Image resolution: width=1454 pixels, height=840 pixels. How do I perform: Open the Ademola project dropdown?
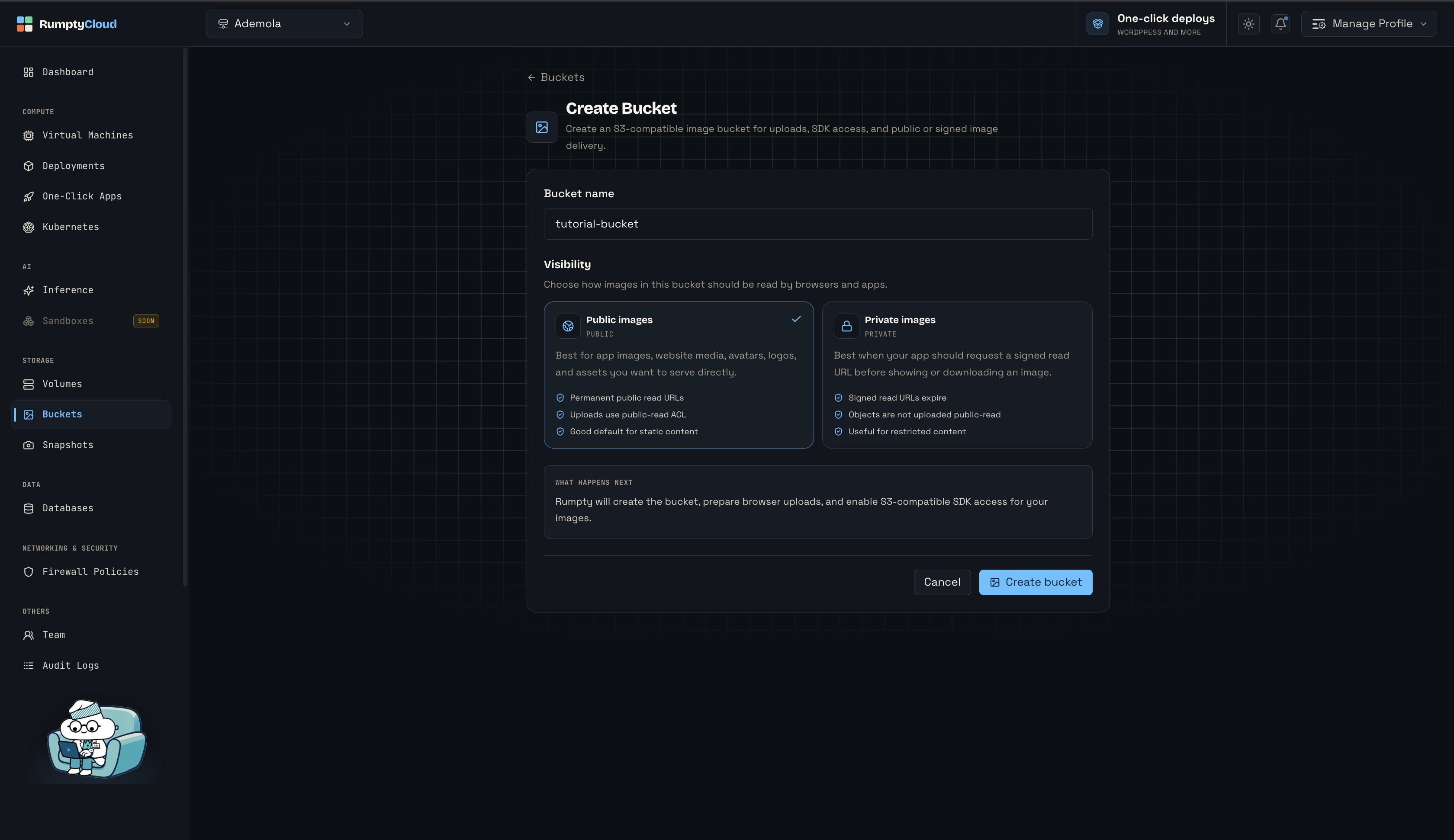click(x=284, y=24)
